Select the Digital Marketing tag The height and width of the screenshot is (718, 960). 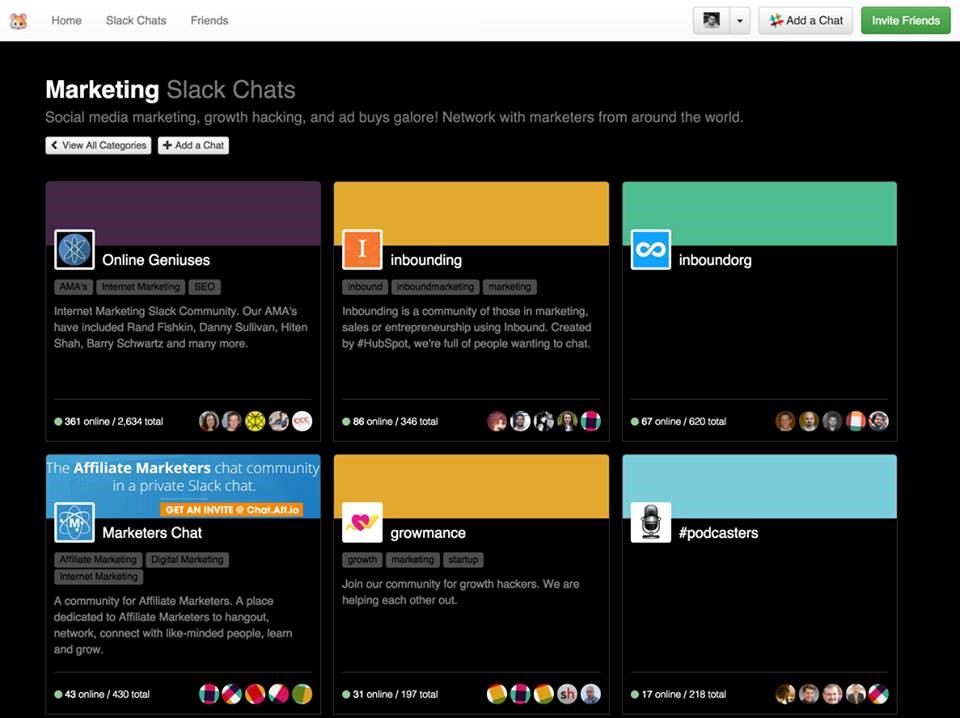pyautogui.click(x=187, y=560)
